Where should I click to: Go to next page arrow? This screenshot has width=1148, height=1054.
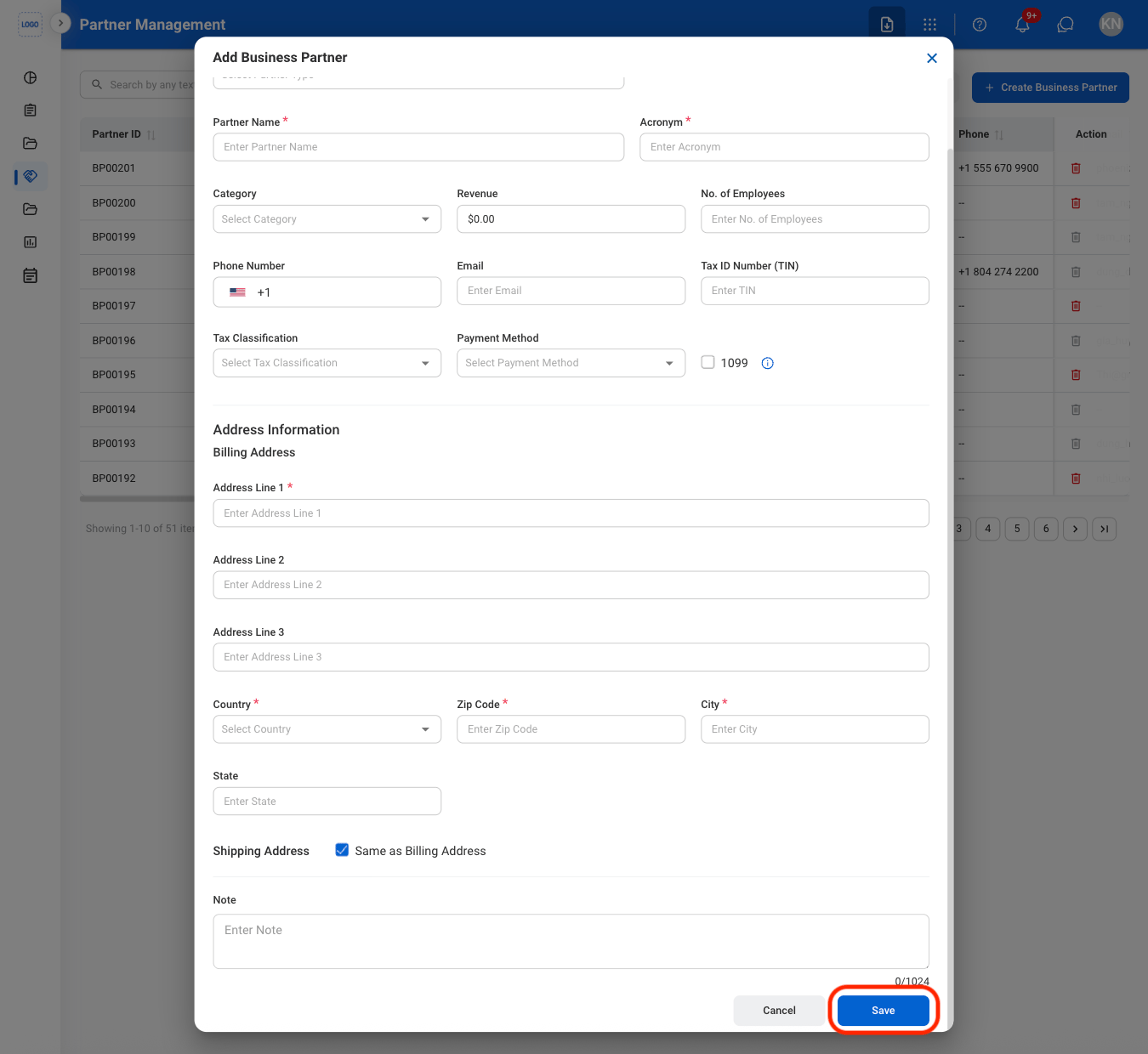[1075, 529]
